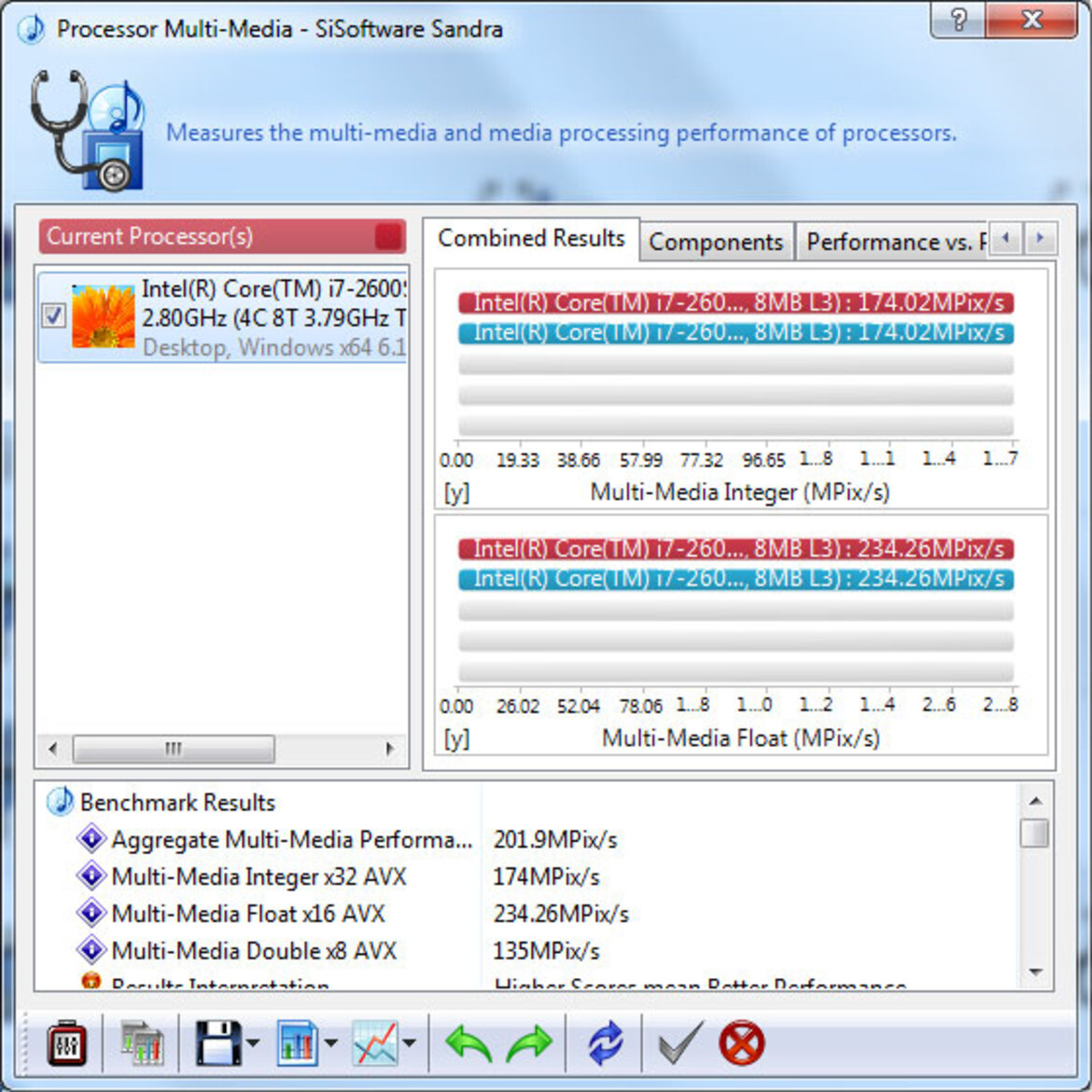Open the options (mixer) icon in toolbar
This screenshot has height=1092, width=1092.
click(x=67, y=1043)
